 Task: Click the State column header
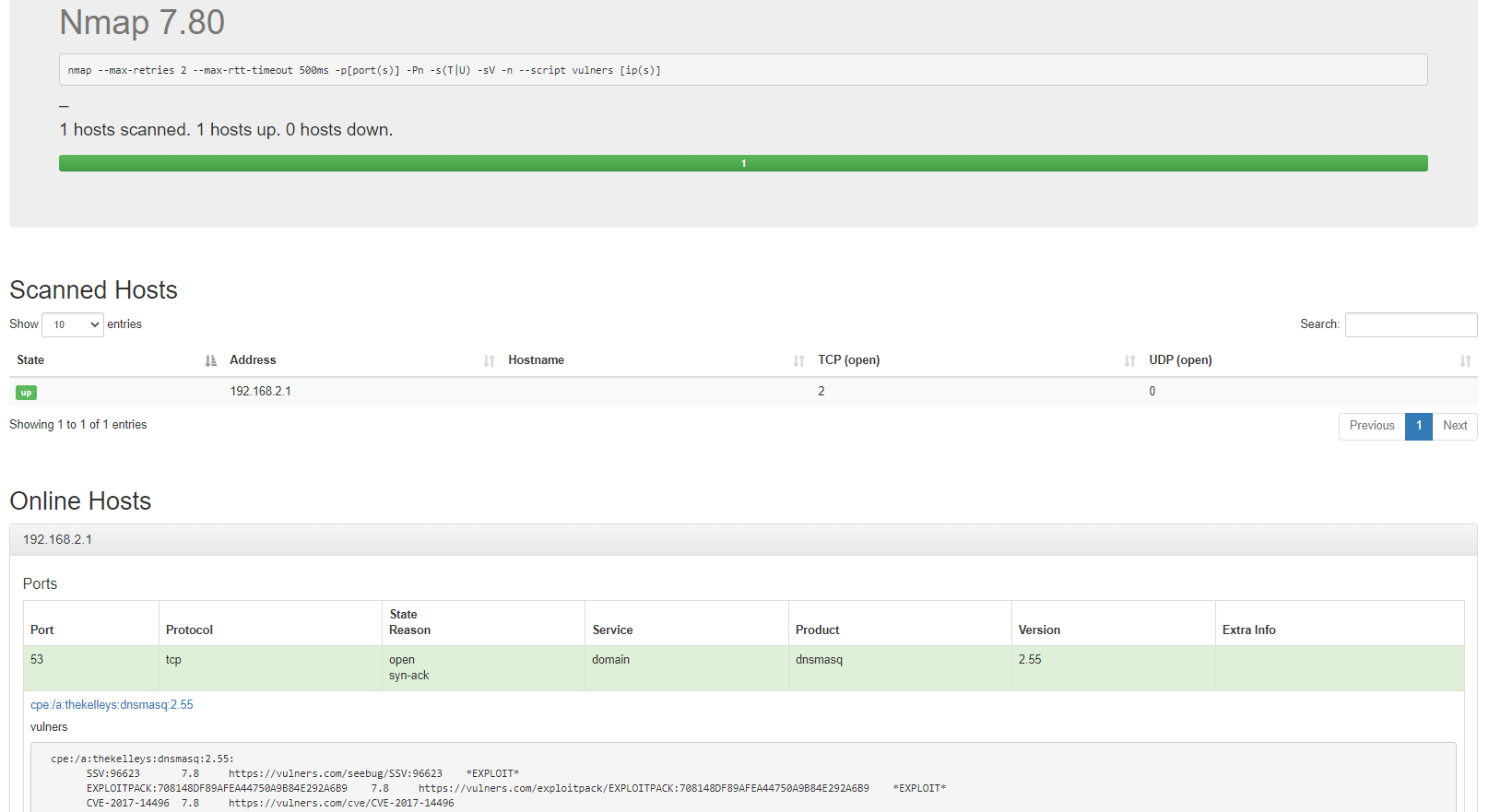[116, 360]
